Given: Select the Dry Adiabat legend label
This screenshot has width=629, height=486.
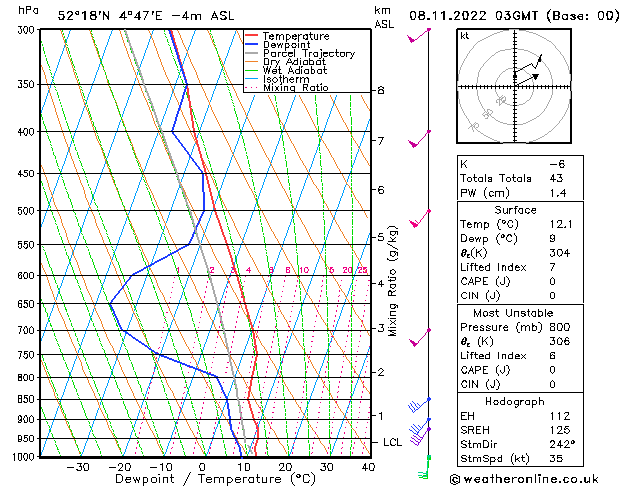Looking at the screenshot, I should pyautogui.click(x=294, y=62).
